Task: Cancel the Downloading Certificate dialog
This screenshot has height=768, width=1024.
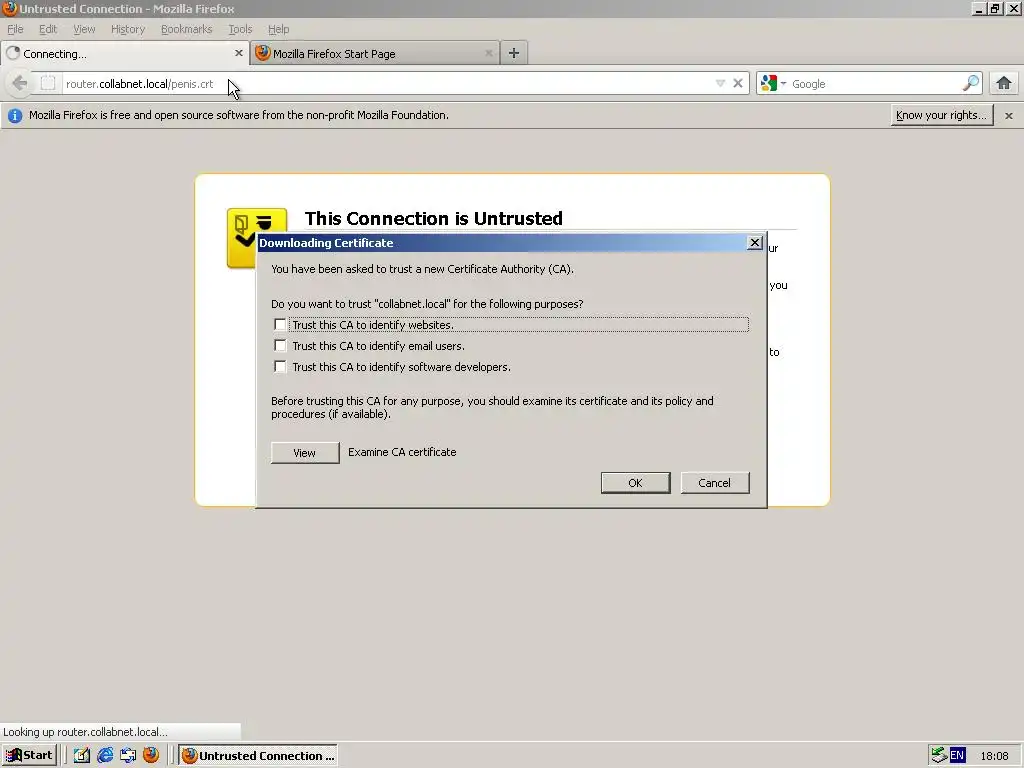Action: (714, 483)
